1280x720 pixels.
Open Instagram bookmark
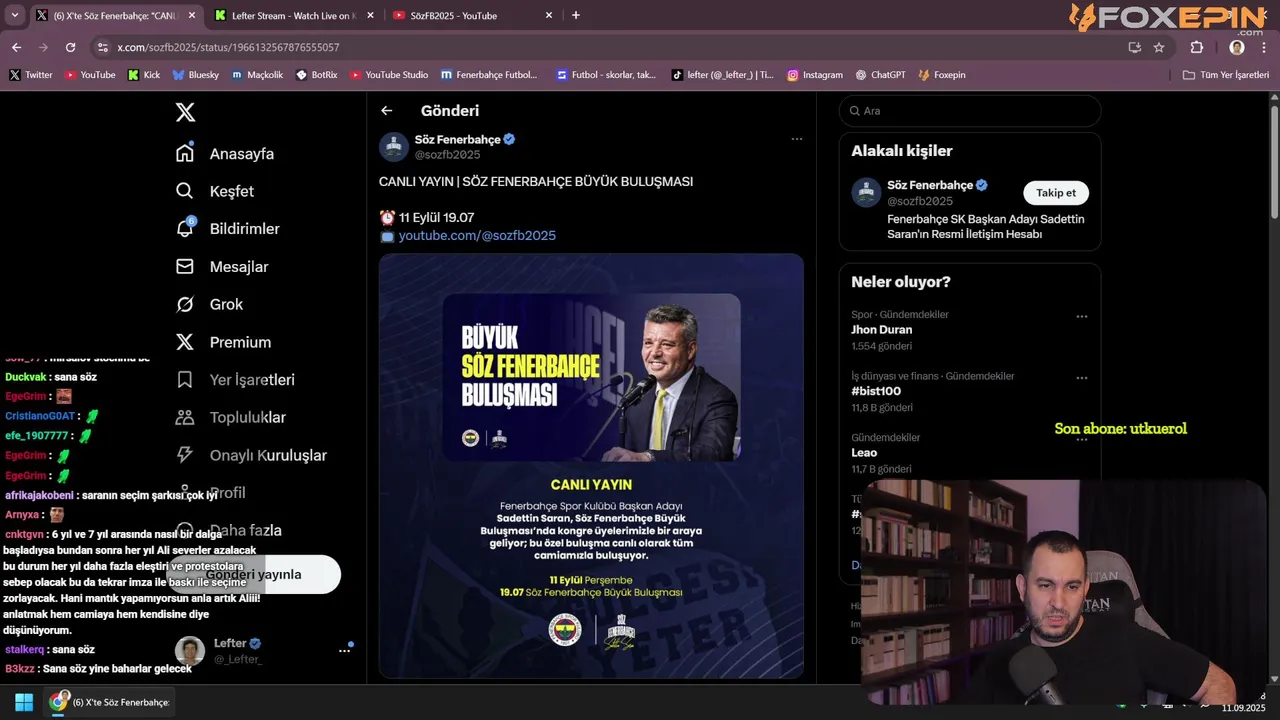pyautogui.click(x=815, y=75)
